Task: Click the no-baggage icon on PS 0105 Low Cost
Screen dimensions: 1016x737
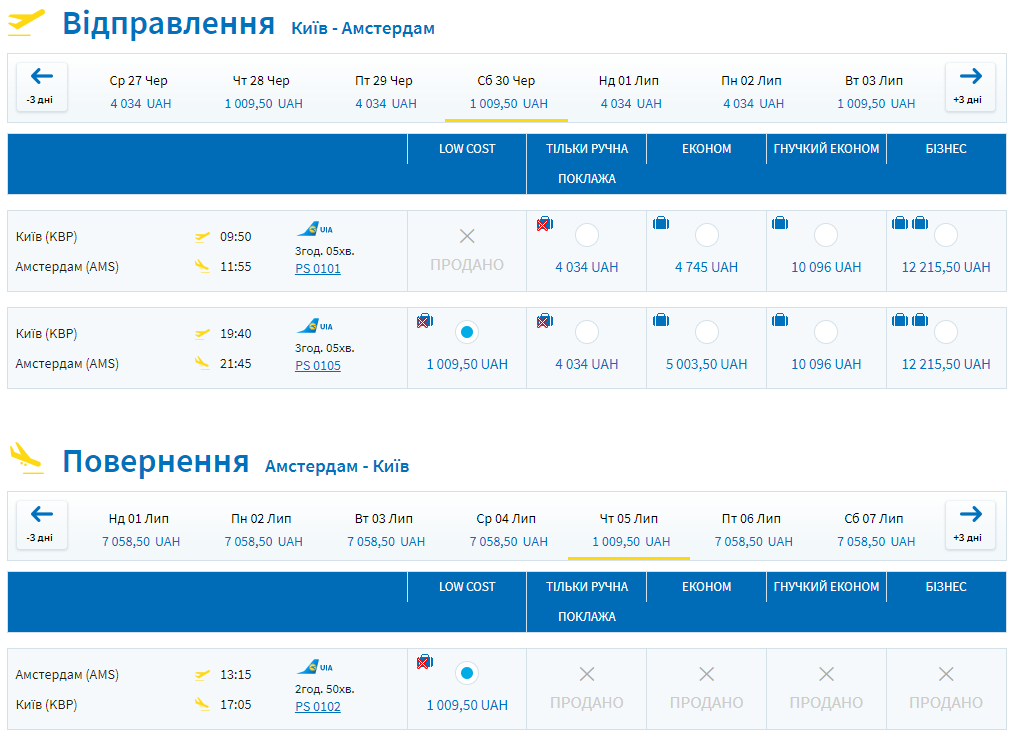Action: [x=424, y=321]
